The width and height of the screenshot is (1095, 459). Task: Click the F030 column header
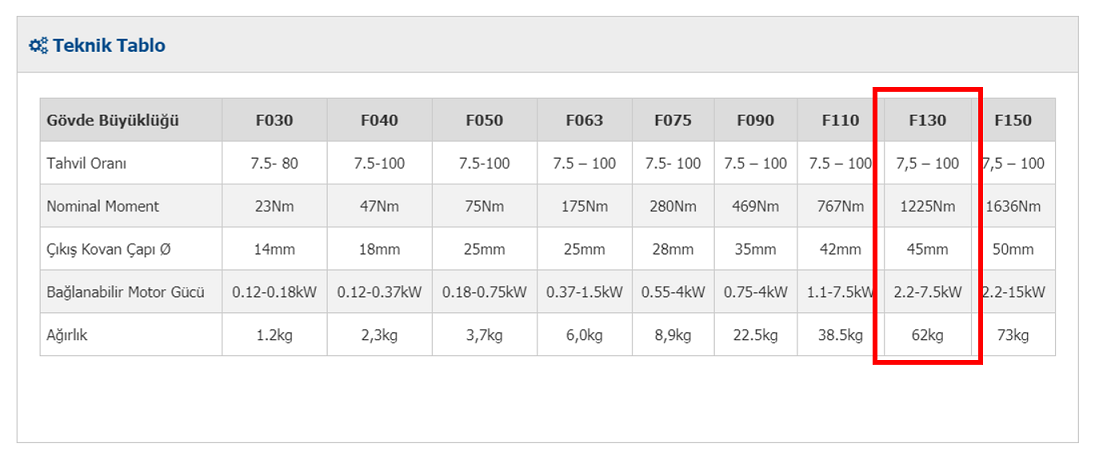274,120
